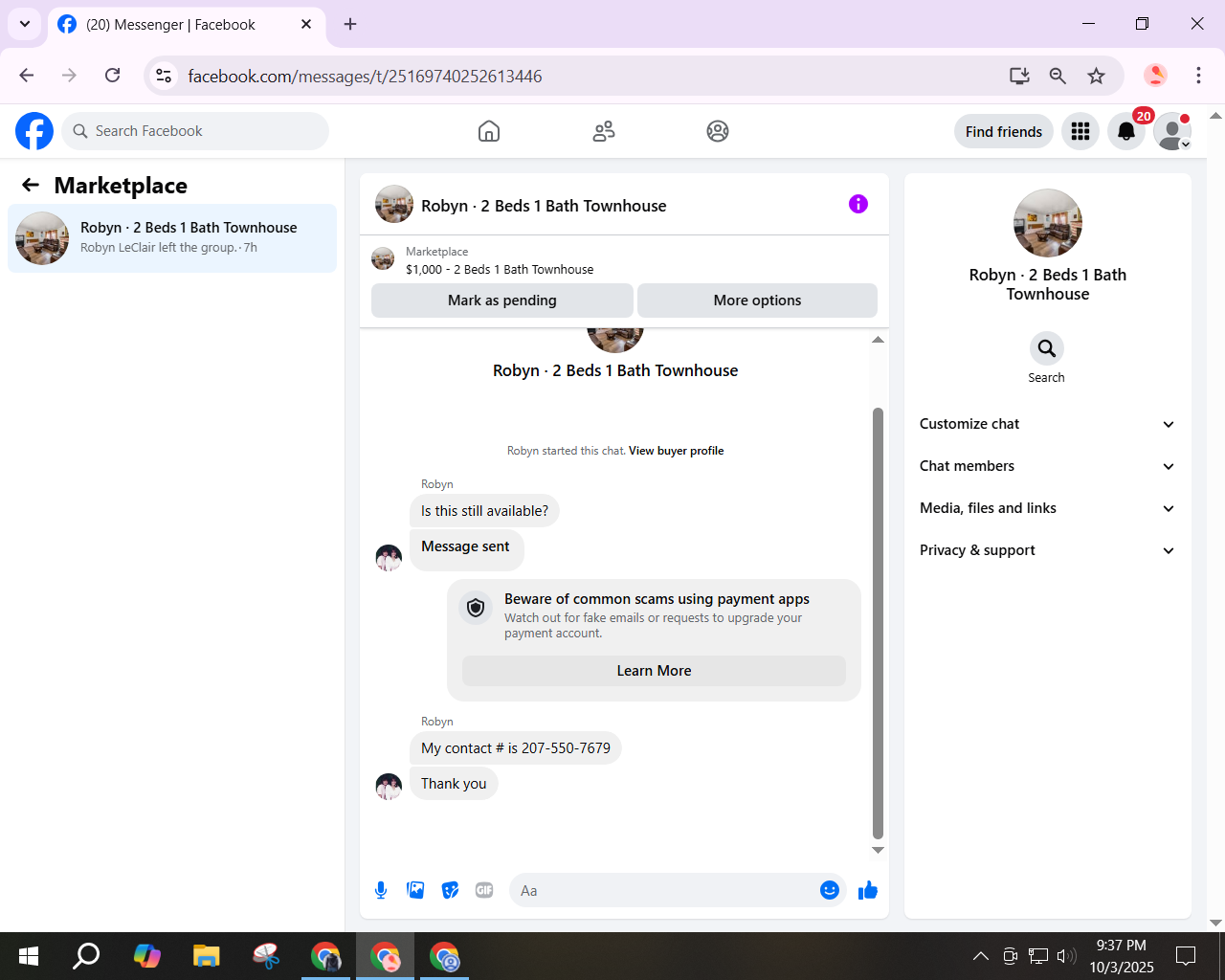The width and height of the screenshot is (1225, 980).
Task: Click the chat scrollbar down arrow
Action: [878, 850]
